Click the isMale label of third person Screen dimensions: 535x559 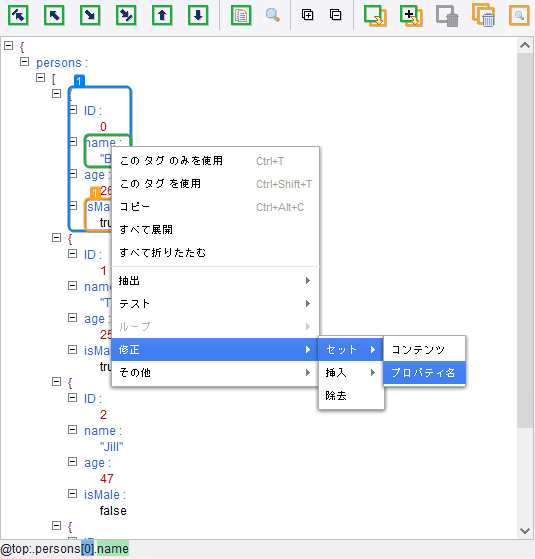(105, 494)
